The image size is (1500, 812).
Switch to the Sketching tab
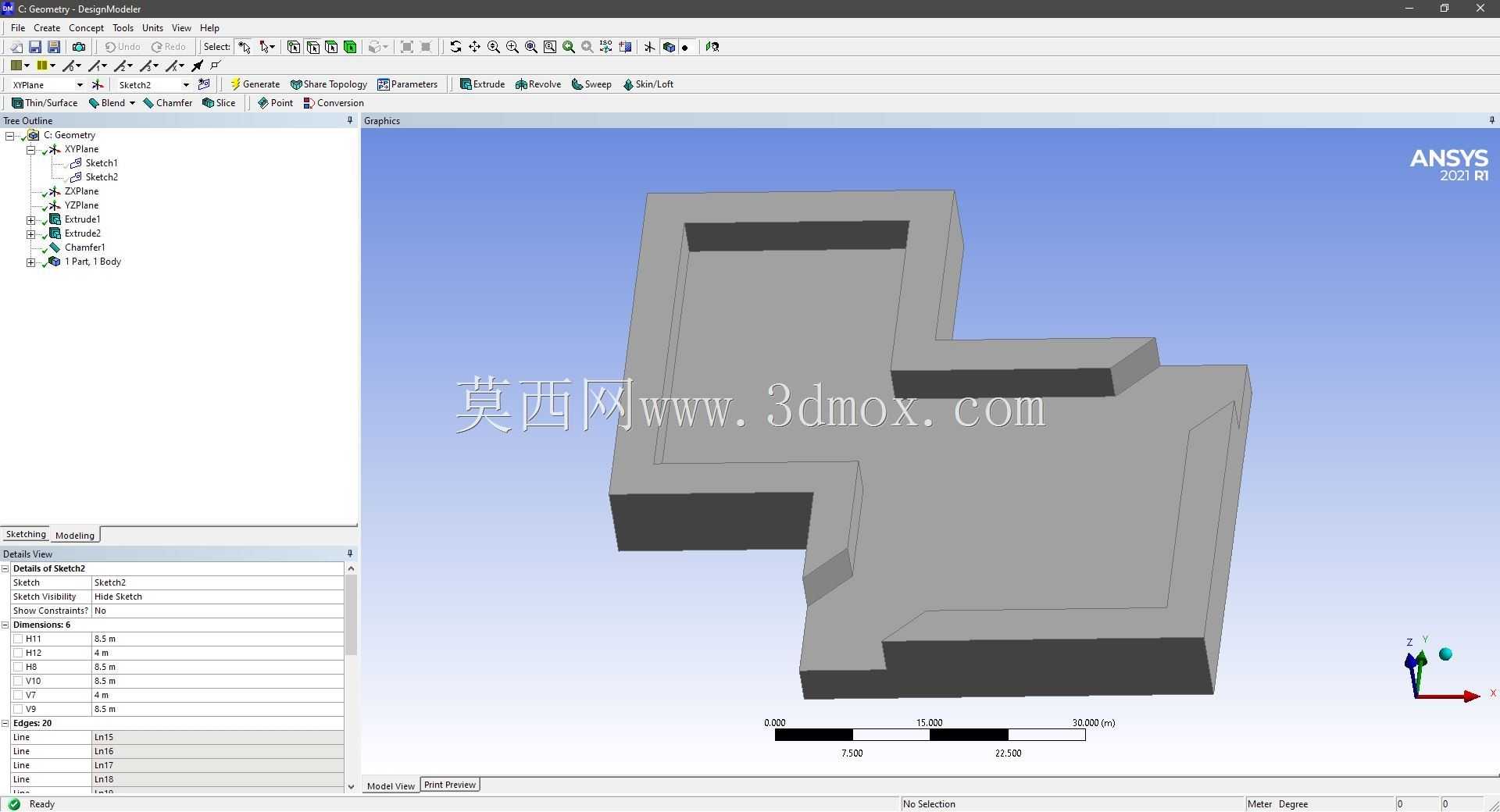tap(26, 535)
